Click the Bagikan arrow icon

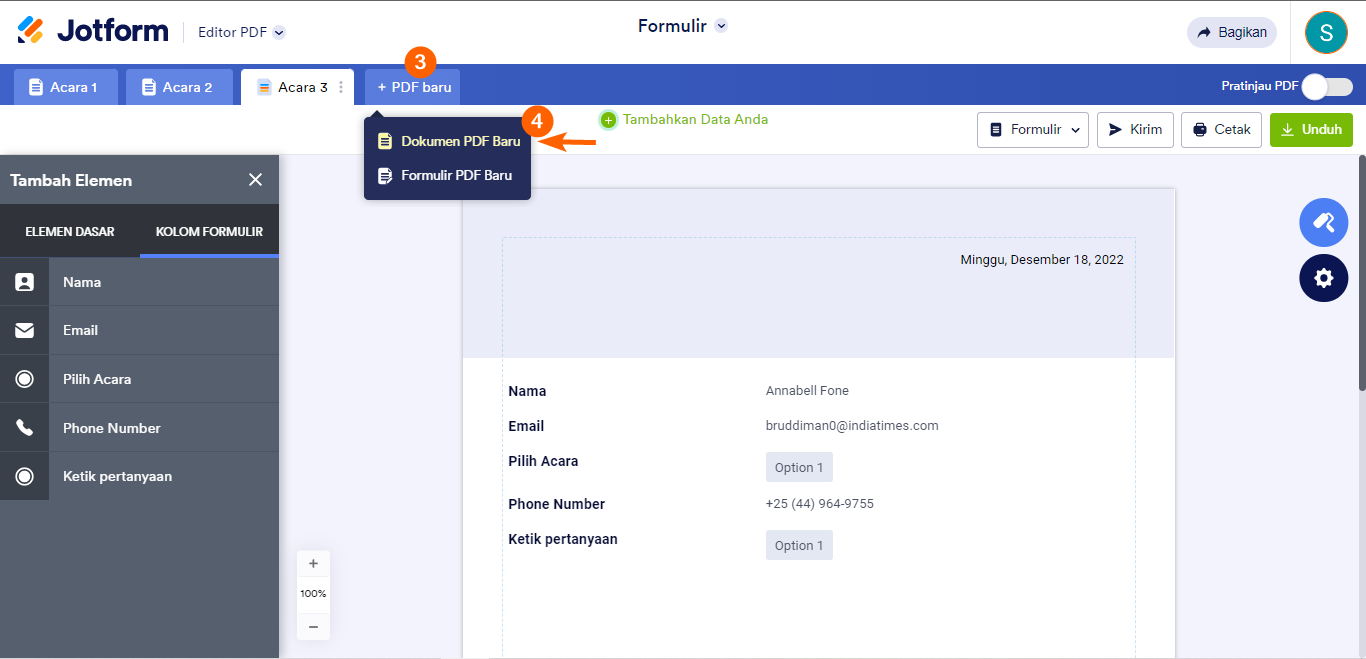(1204, 32)
